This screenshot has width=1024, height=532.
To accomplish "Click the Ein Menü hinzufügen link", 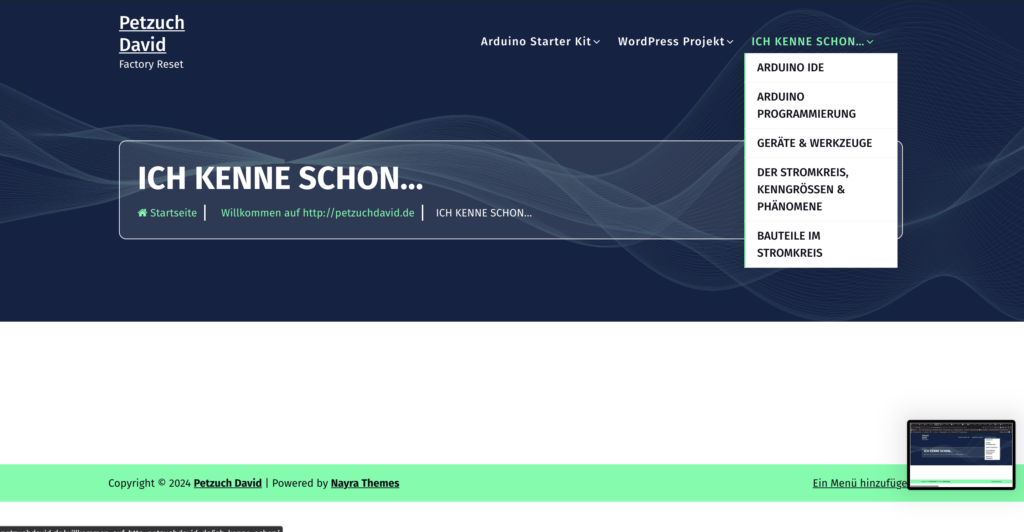I will pyautogui.click(x=859, y=483).
